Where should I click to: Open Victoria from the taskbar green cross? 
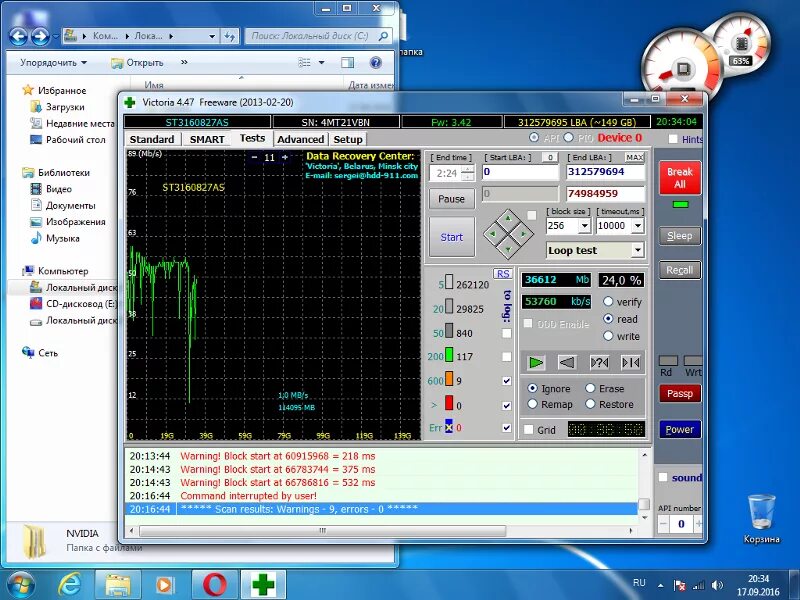point(263,584)
